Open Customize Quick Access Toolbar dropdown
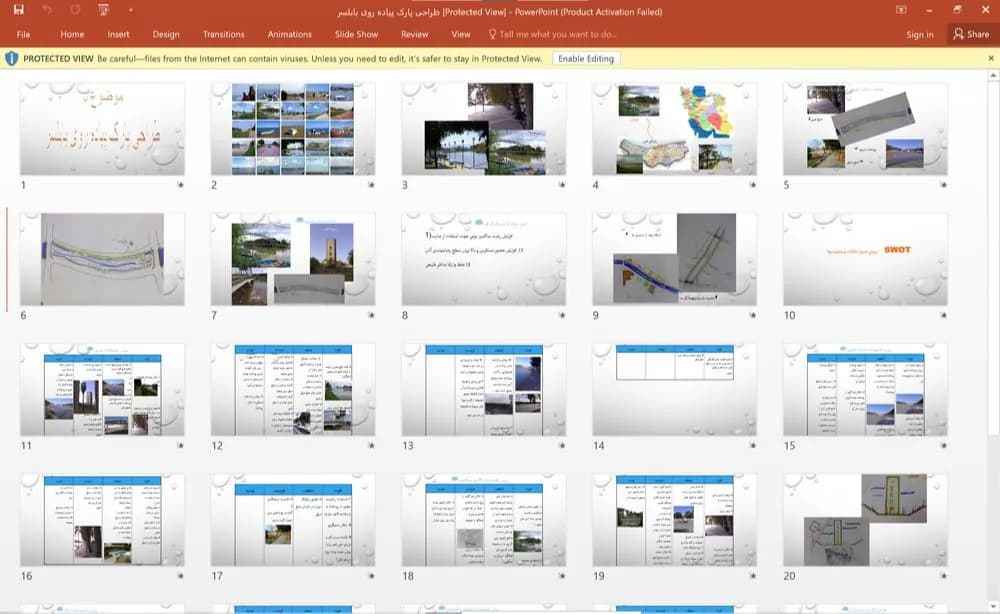Image resolution: width=1000 pixels, height=614 pixels. (131, 10)
